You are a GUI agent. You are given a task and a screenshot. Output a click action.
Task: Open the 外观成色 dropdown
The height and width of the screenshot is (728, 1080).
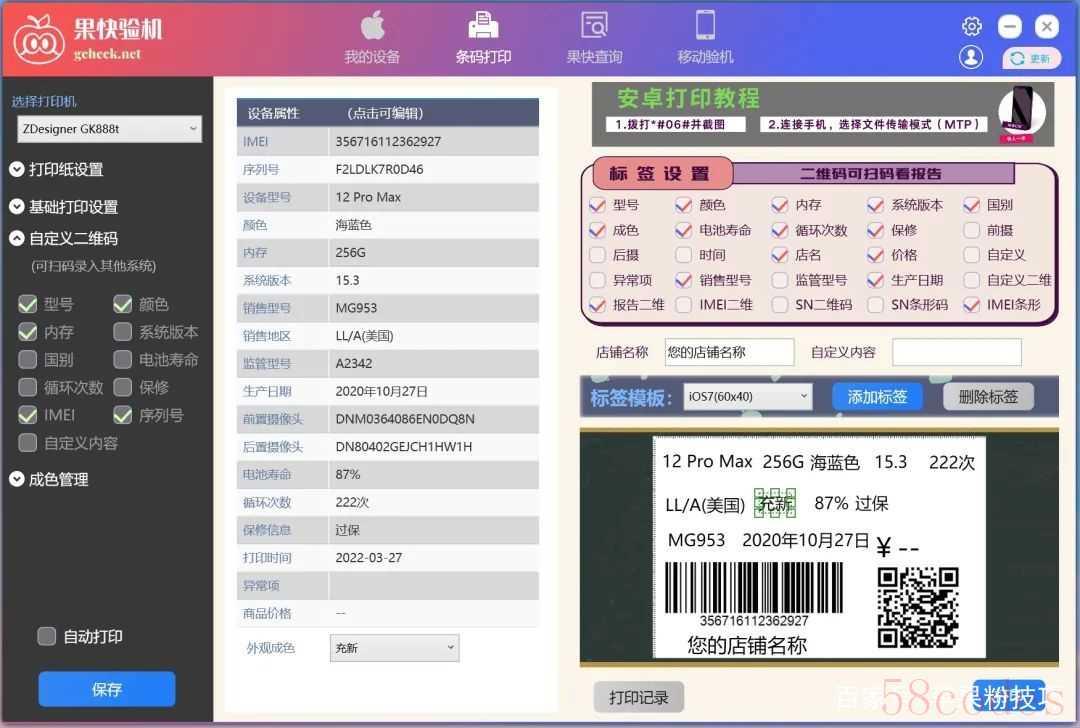[x=394, y=648]
